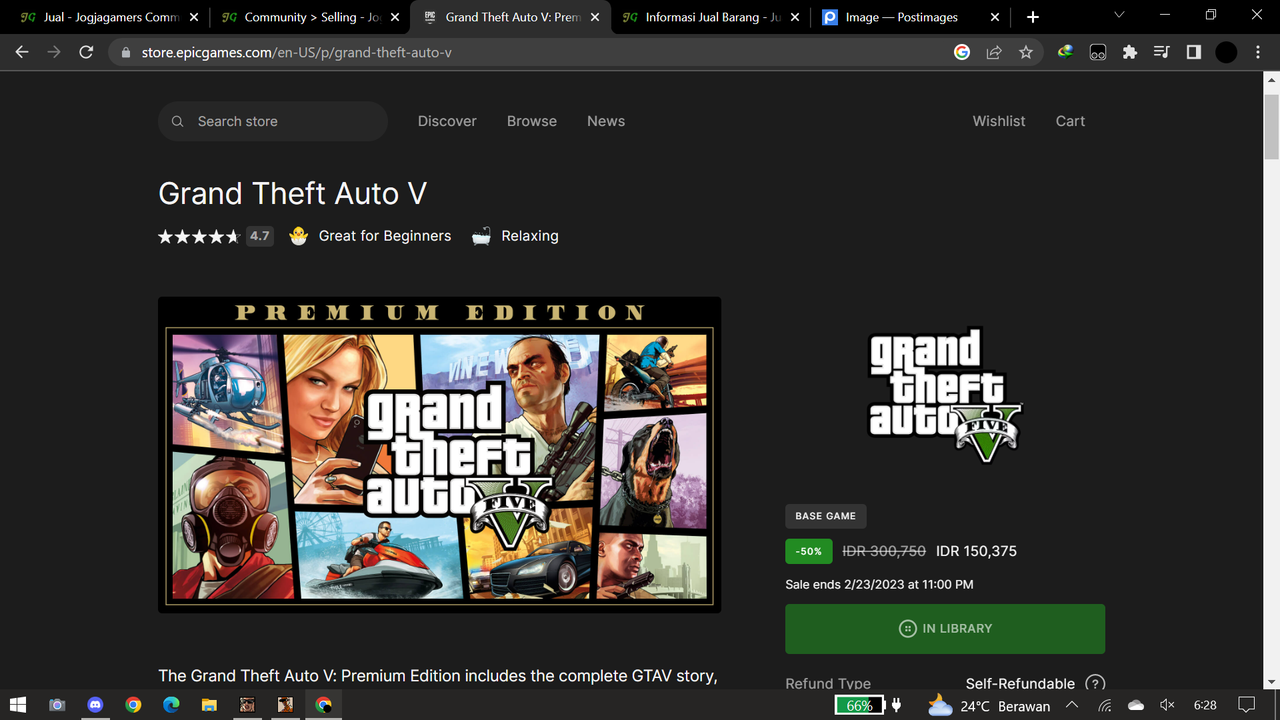The height and width of the screenshot is (720, 1280).
Task: Open a new browser tab
Action: pos(1033,17)
